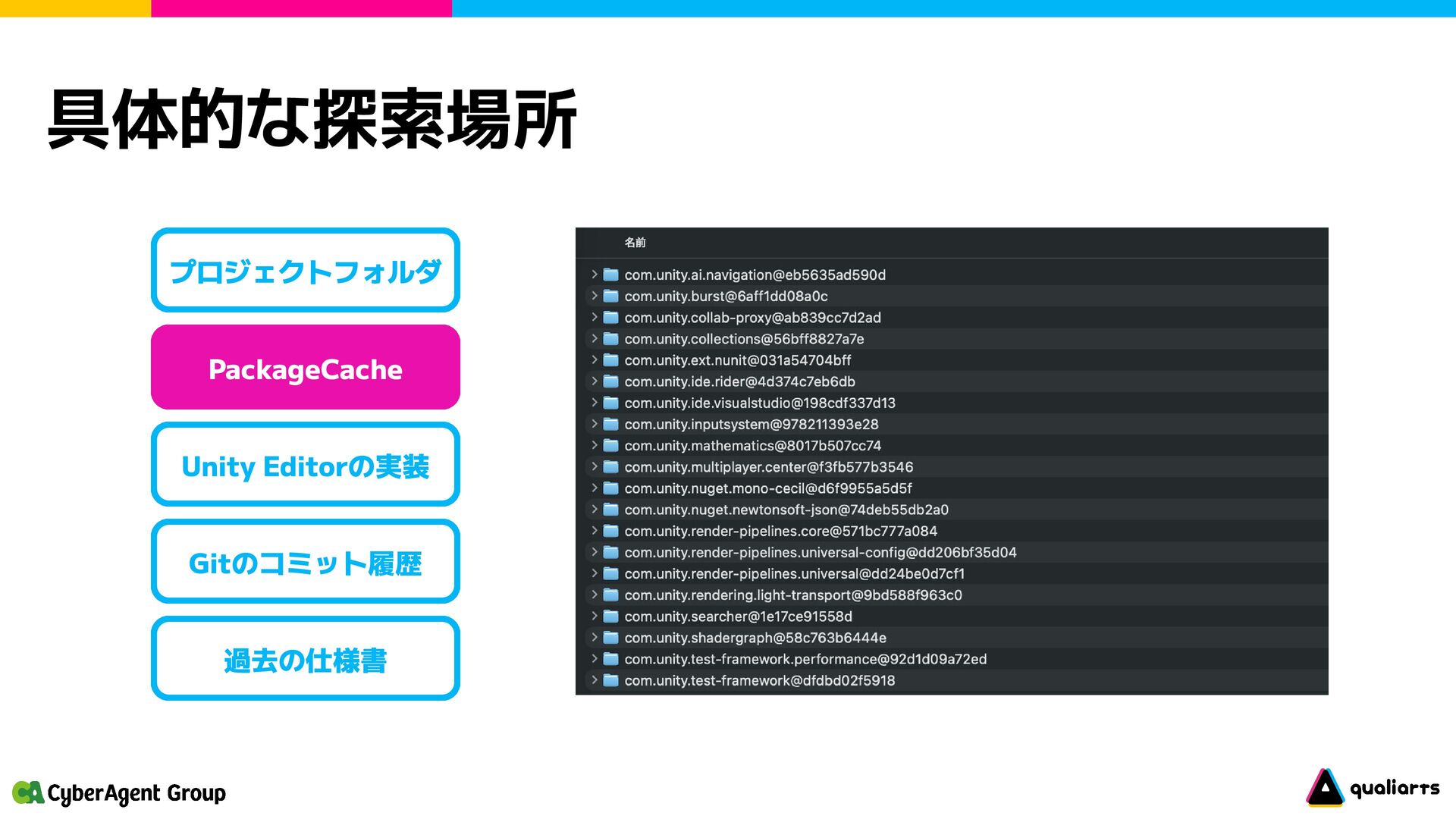
Task: Click the com.unity.shadergraph folder icon
Action: (610, 638)
